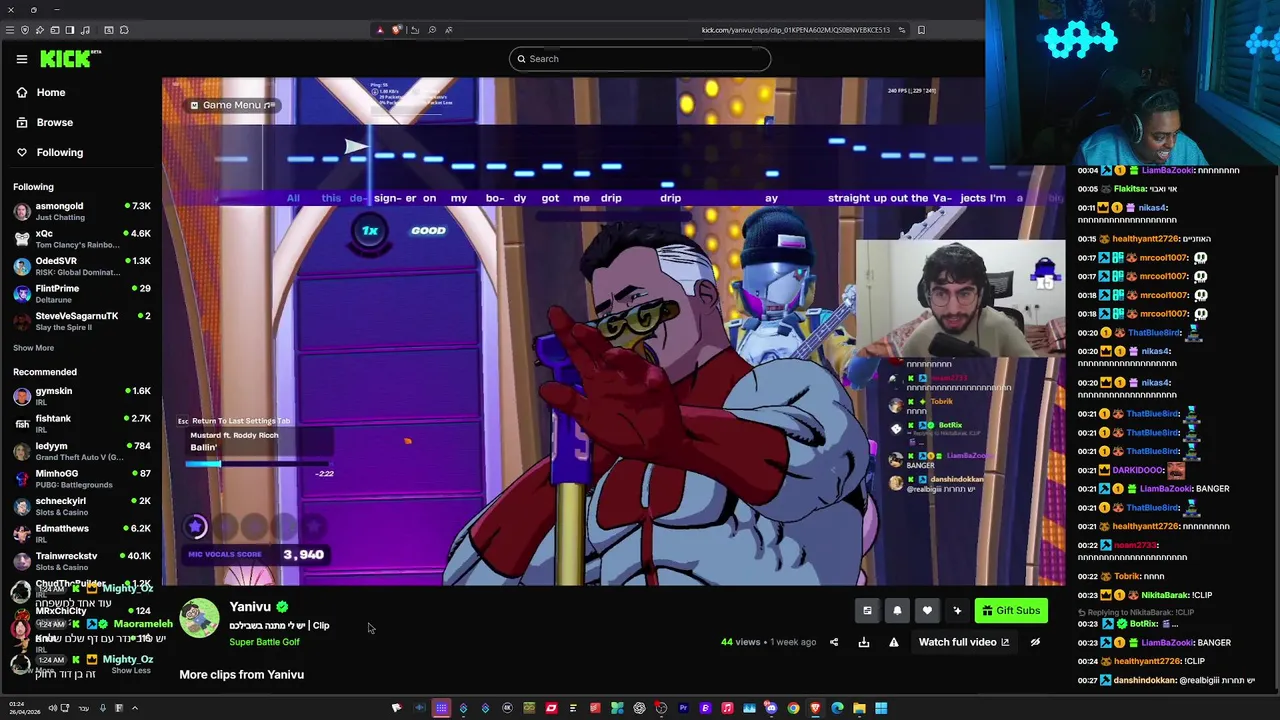Open asmongold's channel in Following

click(81, 211)
